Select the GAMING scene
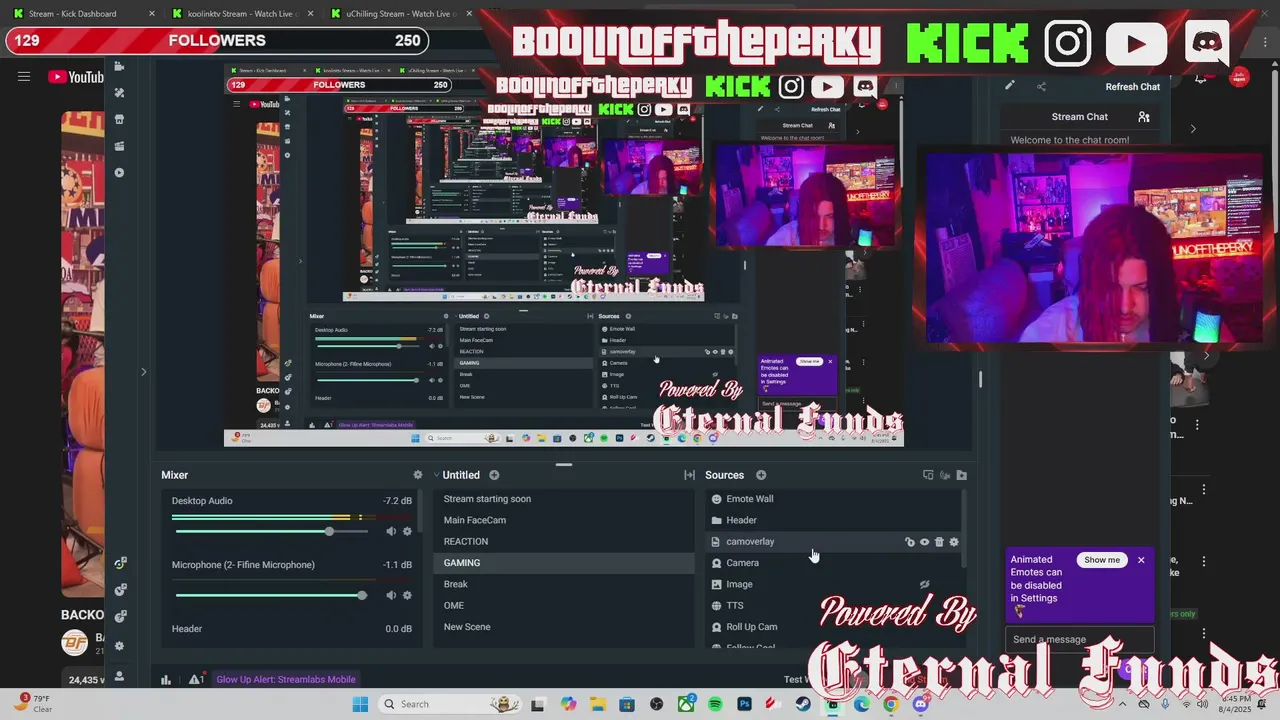The height and width of the screenshot is (720, 1280). tap(564, 563)
